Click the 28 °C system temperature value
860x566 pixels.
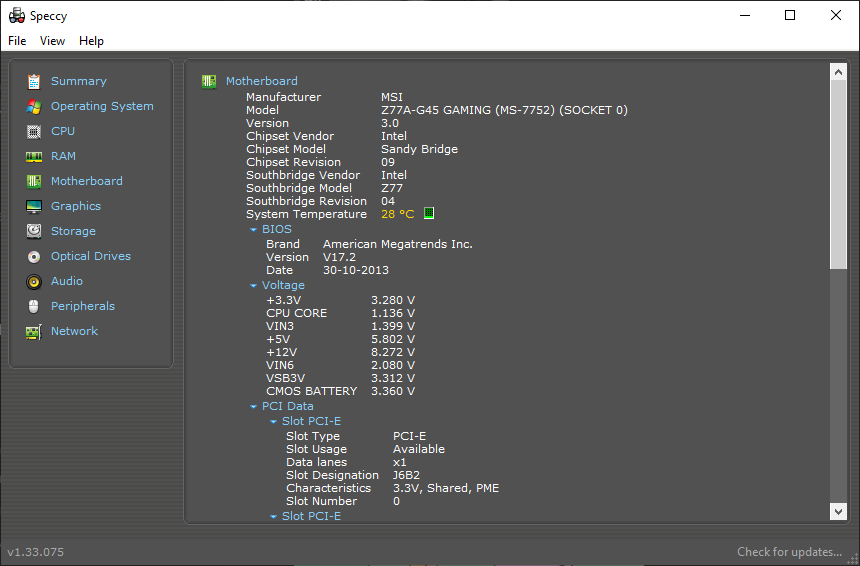pos(398,214)
